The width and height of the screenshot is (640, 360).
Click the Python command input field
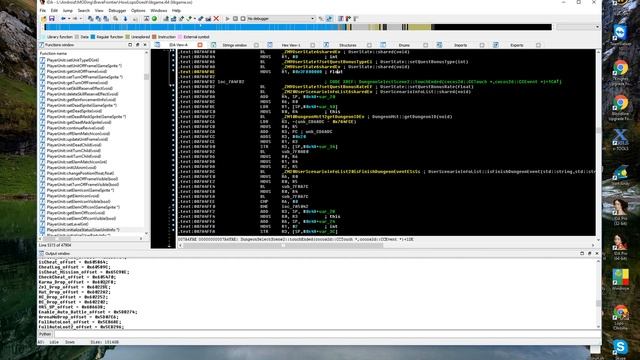point(326,334)
